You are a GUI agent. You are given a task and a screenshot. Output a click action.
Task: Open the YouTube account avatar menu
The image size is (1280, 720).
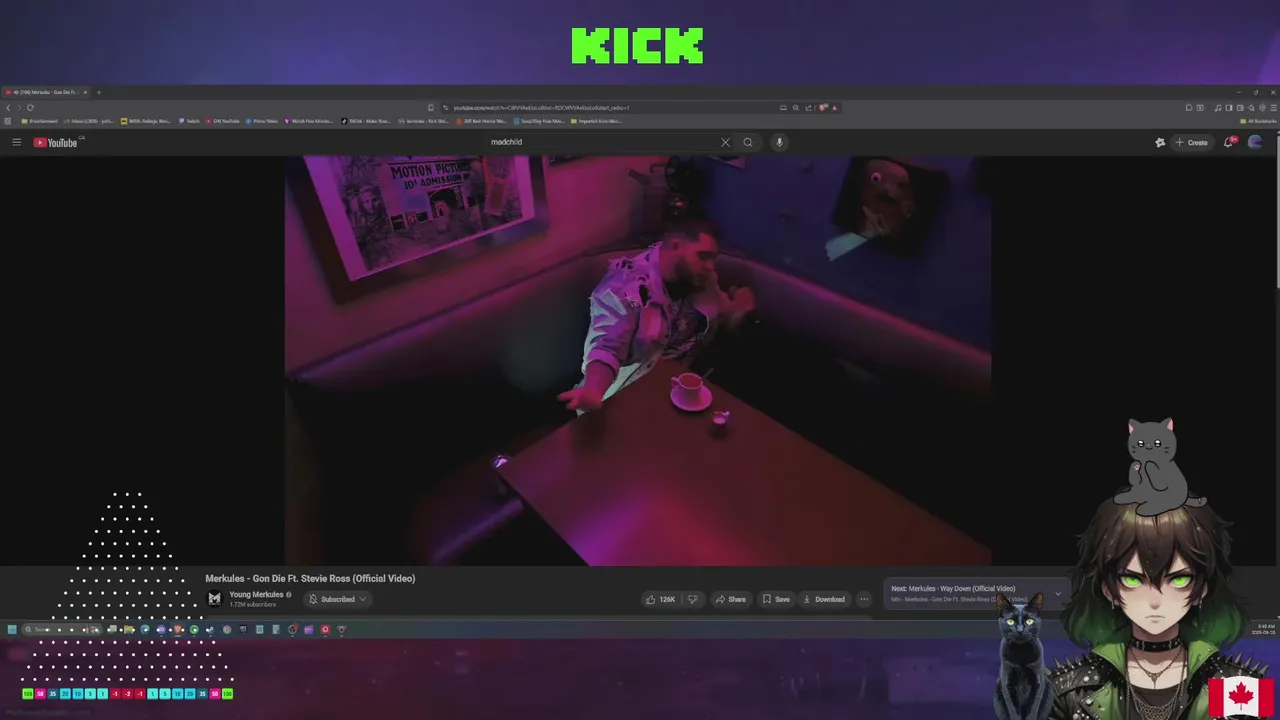tap(1255, 142)
